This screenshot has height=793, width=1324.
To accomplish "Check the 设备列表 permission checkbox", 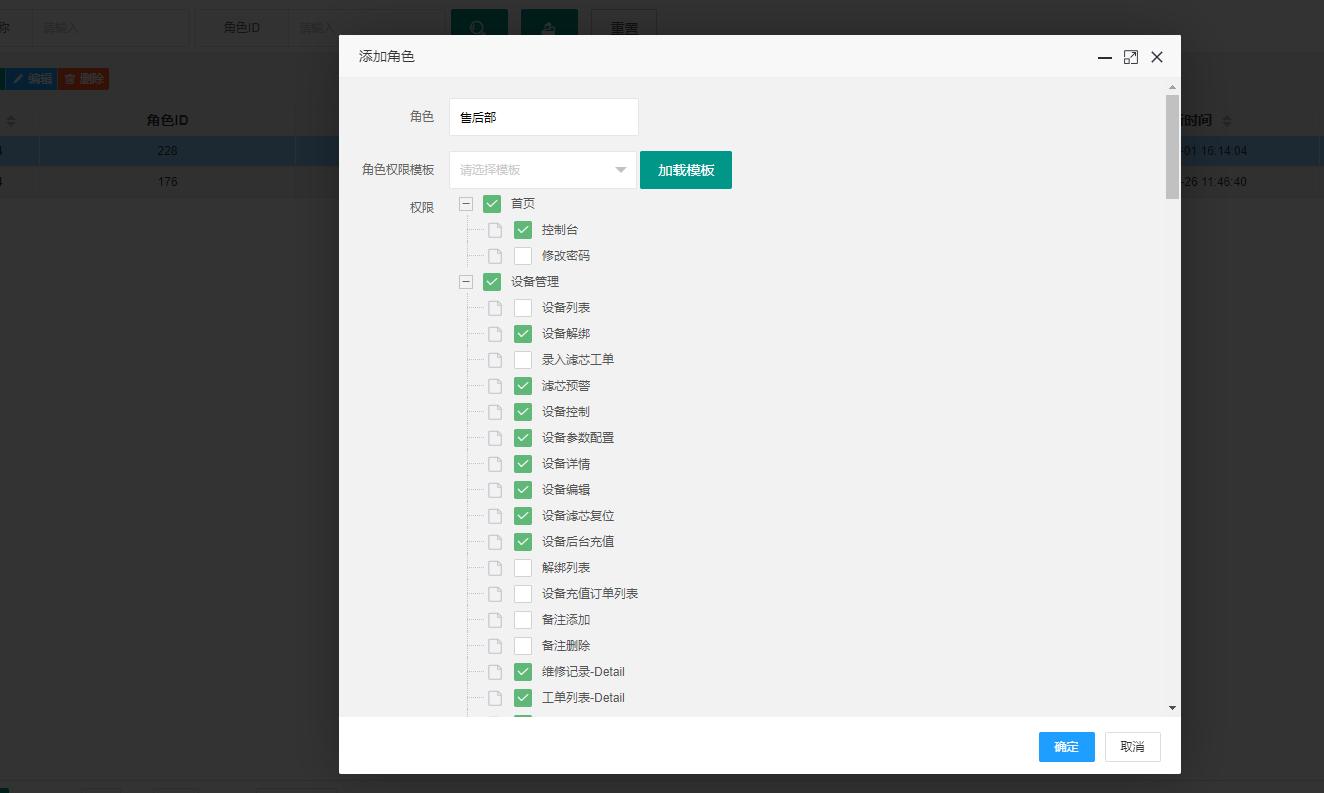I will 523,308.
